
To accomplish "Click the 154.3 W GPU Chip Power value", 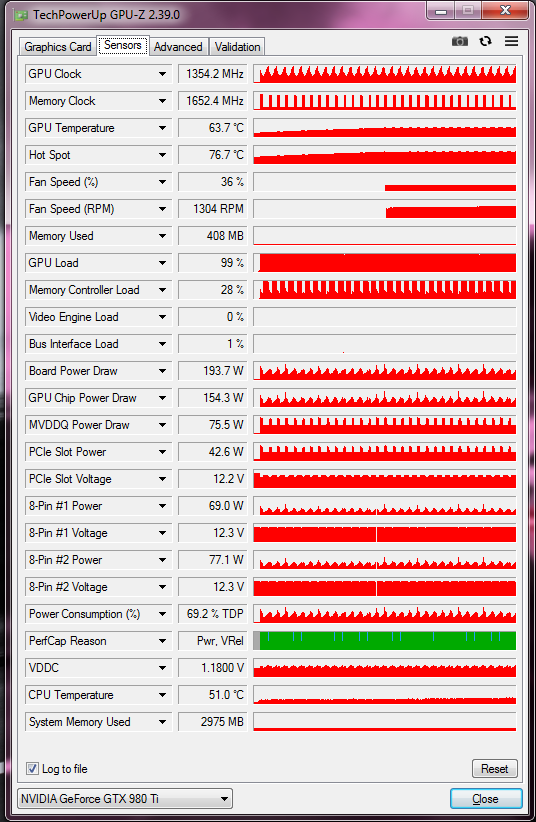I will 212,398.
